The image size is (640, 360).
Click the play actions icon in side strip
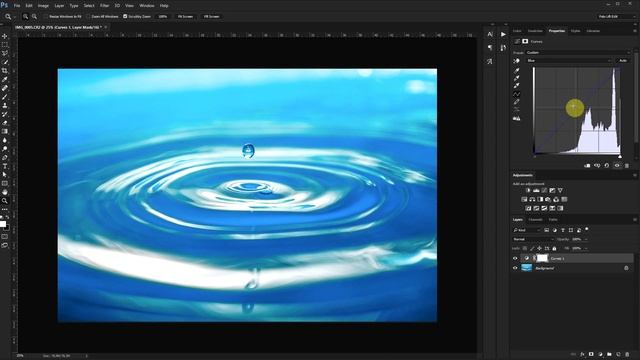tap(503, 35)
